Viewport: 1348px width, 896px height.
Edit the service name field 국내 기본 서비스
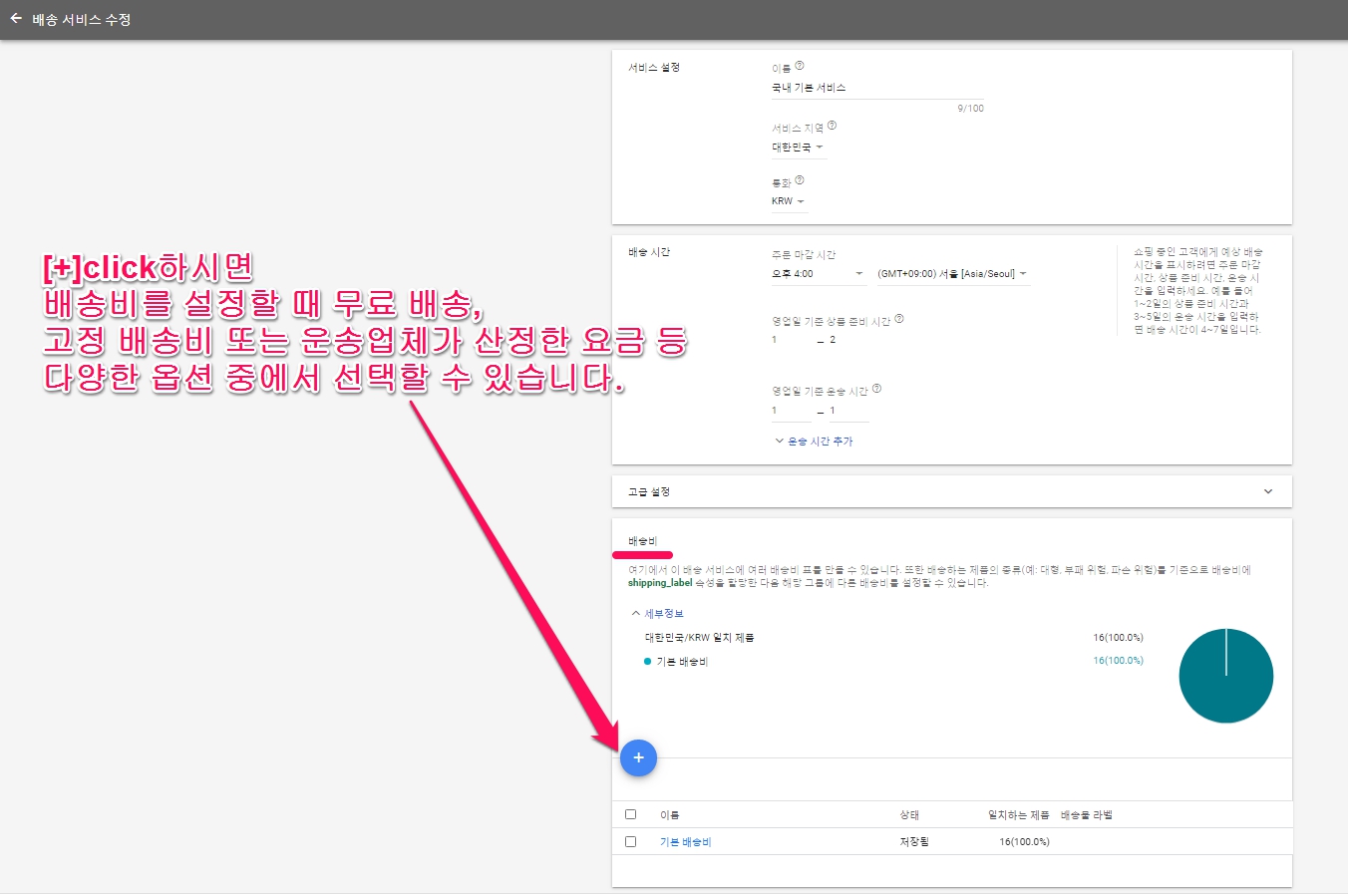[x=877, y=88]
